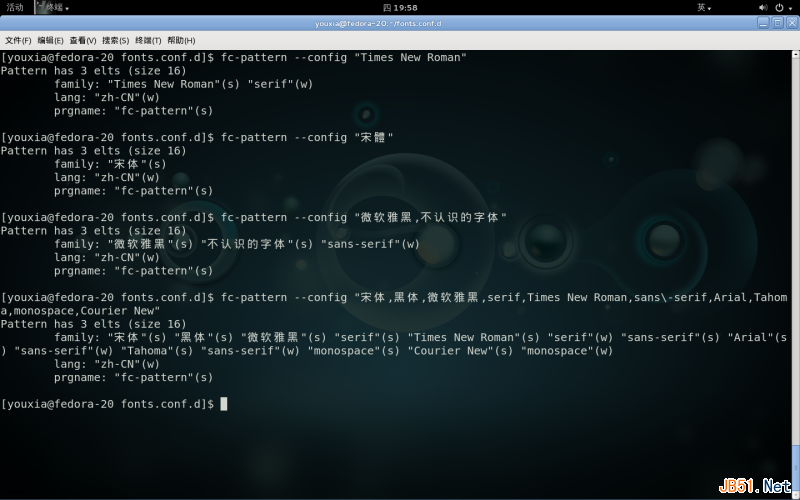Open the 搜索(S) menu

point(115,40)
